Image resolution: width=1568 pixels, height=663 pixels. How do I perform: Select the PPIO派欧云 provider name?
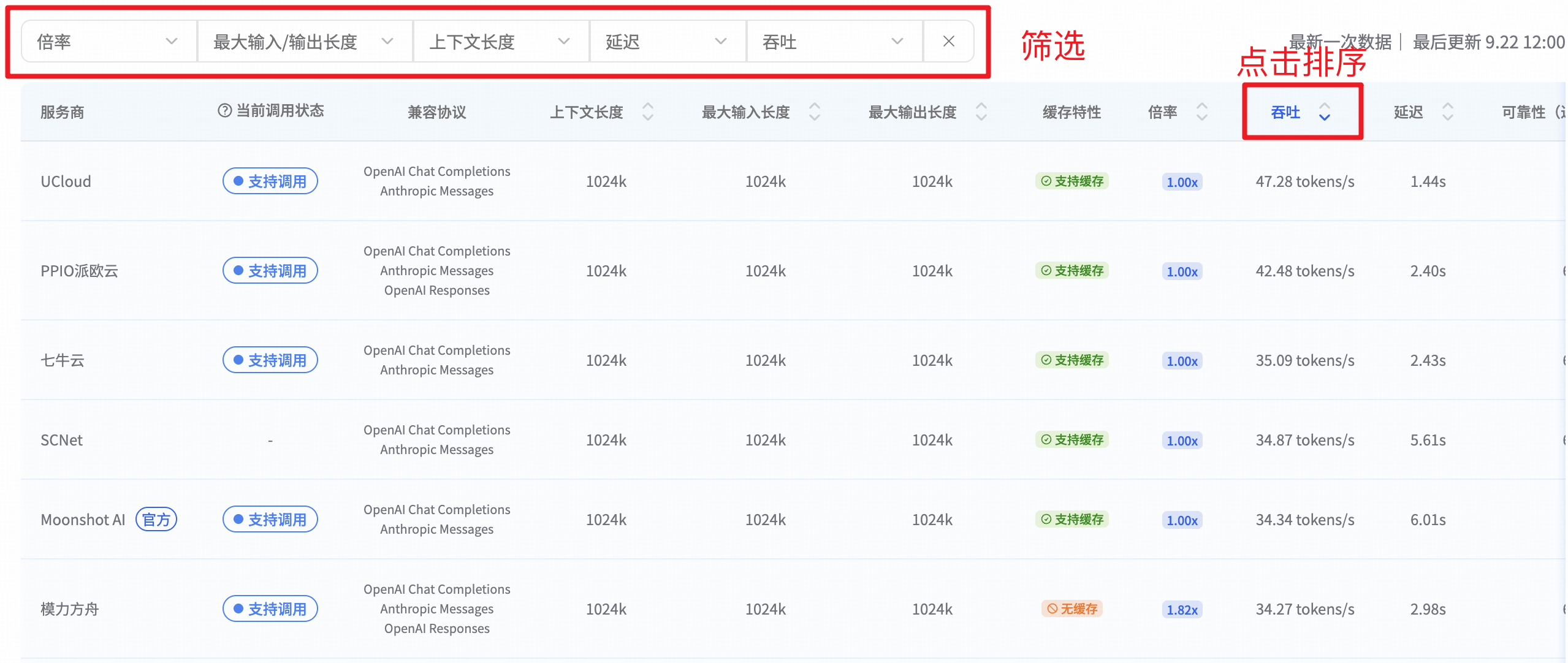79,271
